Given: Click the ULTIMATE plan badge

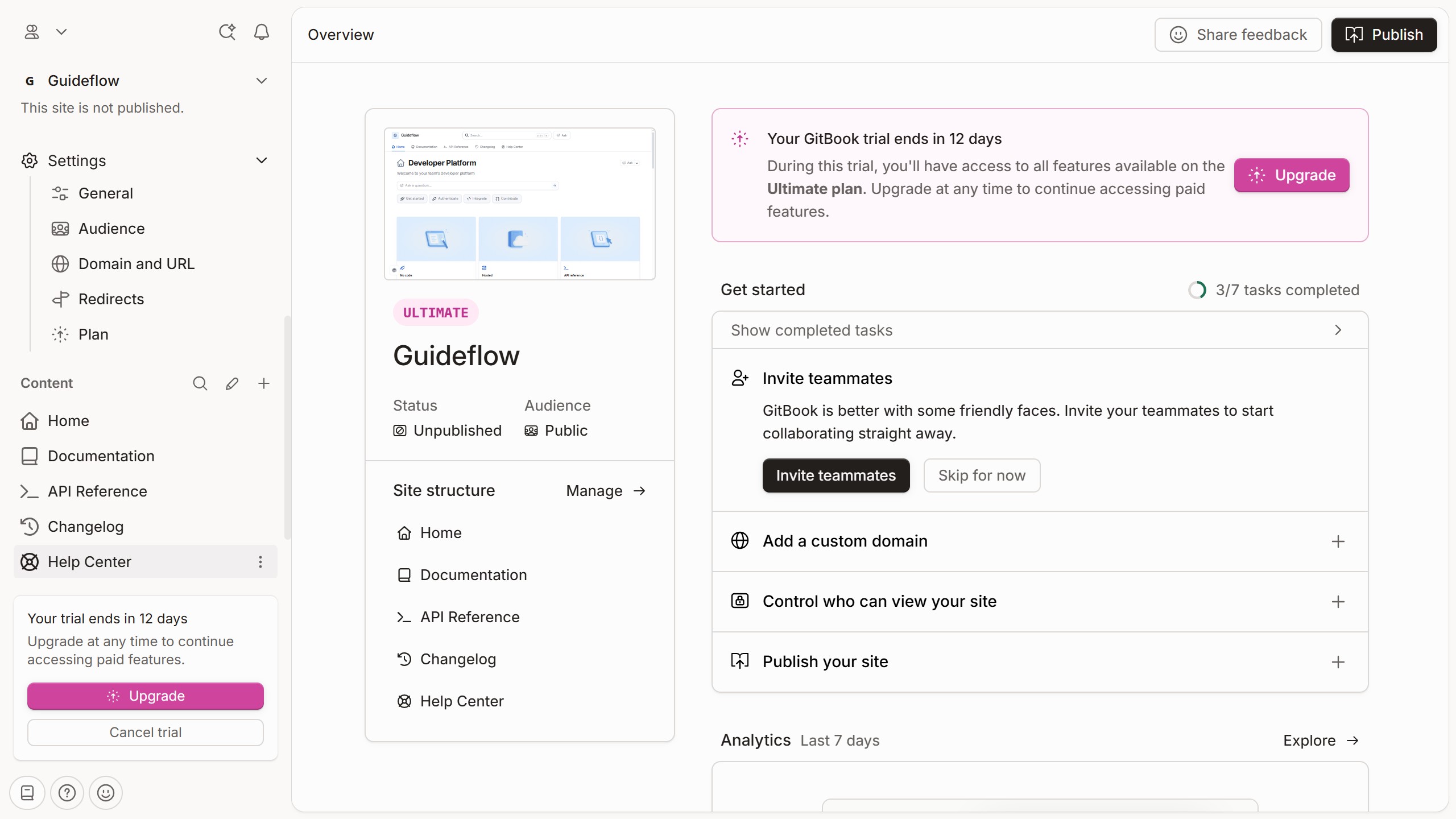Looking at the screenshot, I should (436, 313).
